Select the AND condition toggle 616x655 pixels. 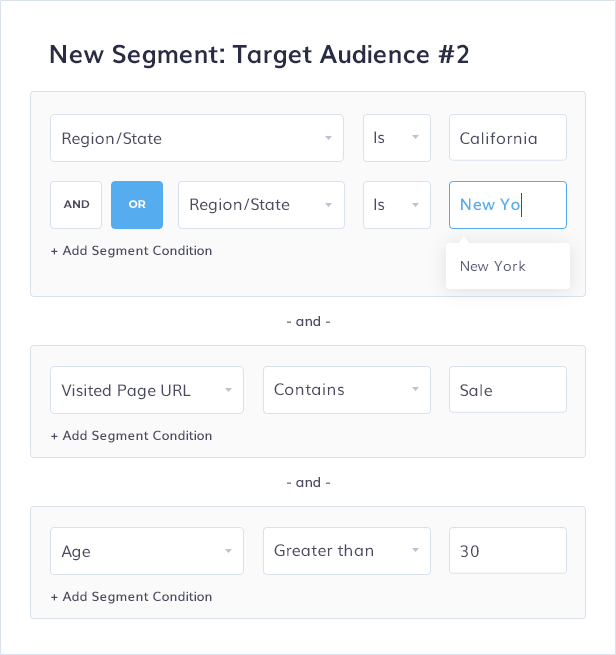pos(77,205)
